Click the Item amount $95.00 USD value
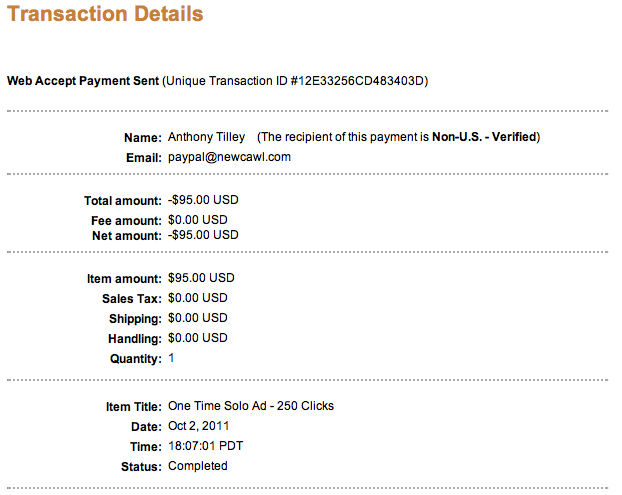 201,278
